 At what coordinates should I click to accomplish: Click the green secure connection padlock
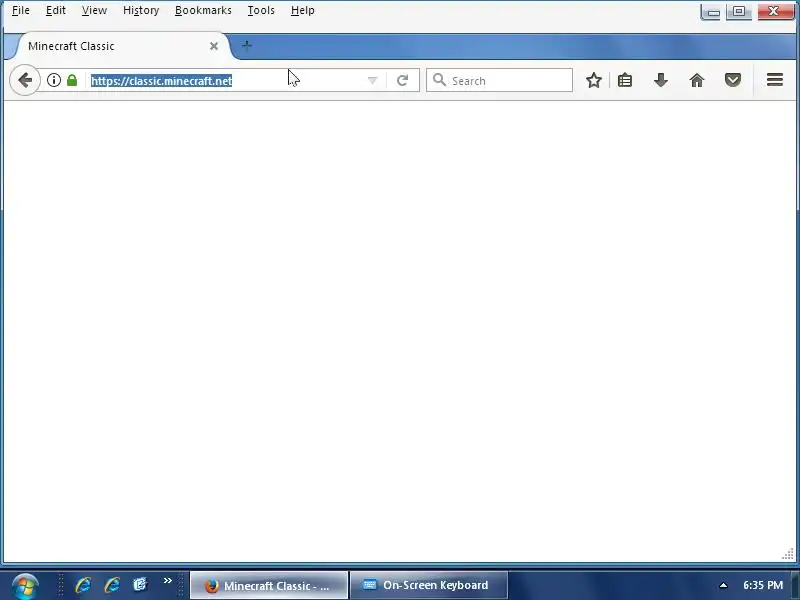tap(72, 80)
